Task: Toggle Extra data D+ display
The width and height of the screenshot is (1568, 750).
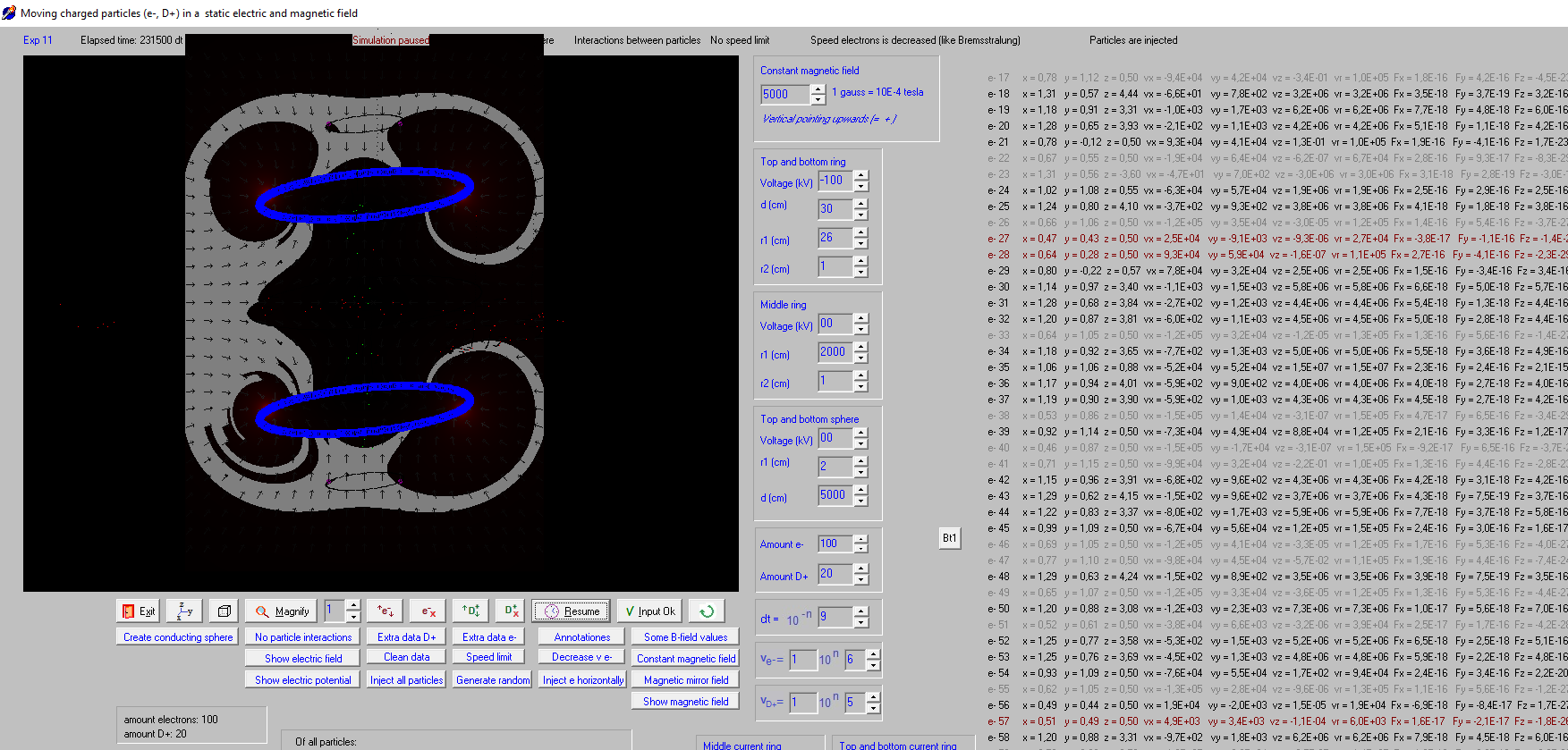Action: [407, 637]
